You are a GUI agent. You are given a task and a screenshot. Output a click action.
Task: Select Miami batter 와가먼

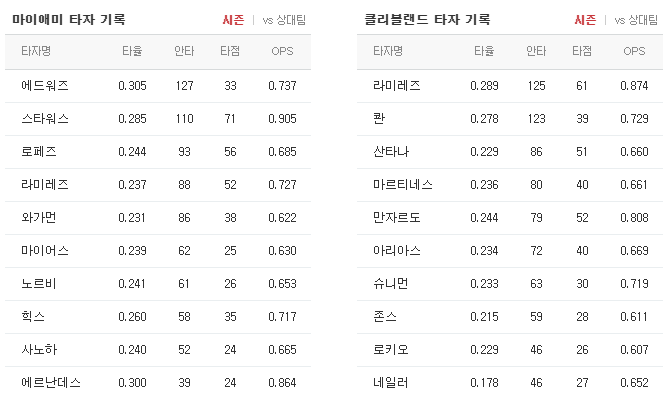[x=39, y=218]
